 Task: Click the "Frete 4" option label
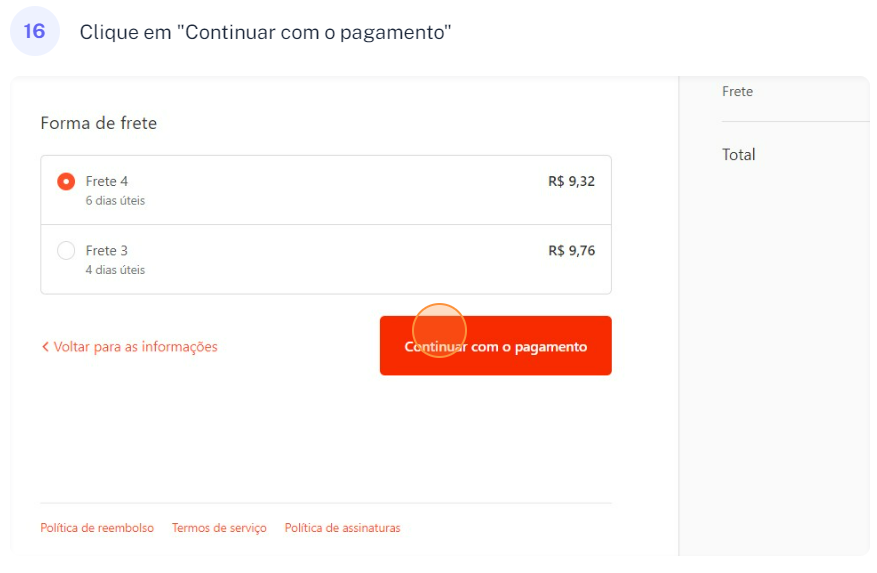tap(107, 181)
